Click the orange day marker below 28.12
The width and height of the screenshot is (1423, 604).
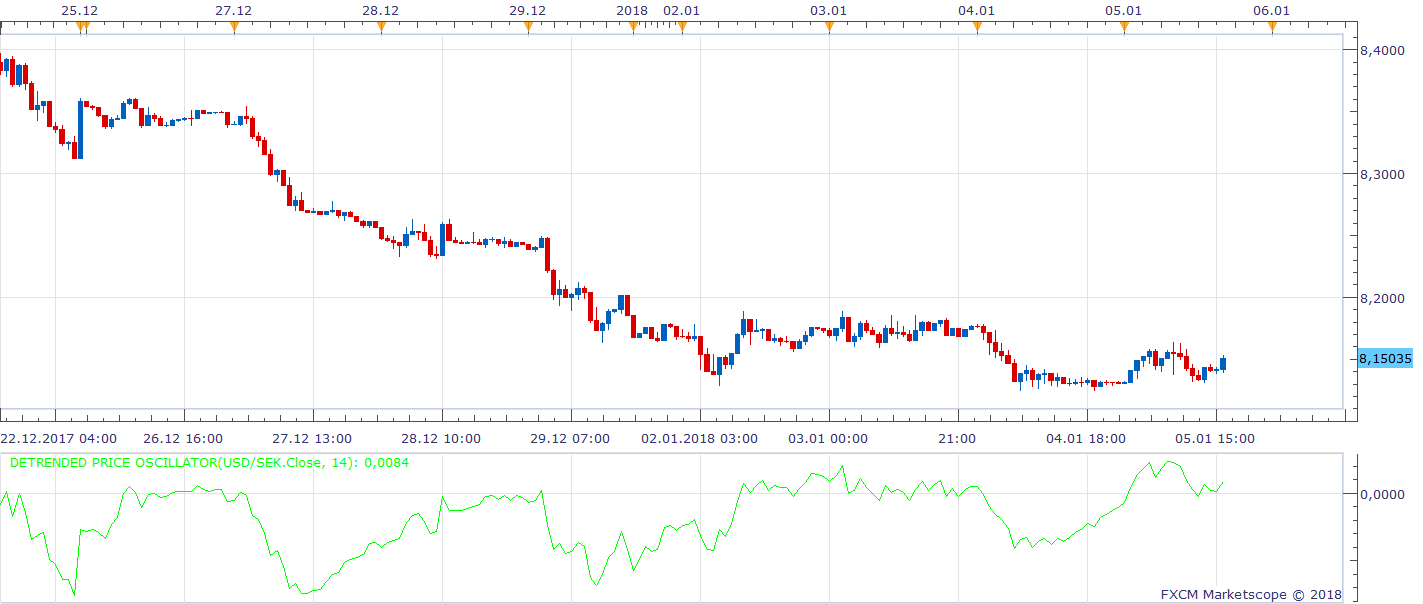coord(381,28)
